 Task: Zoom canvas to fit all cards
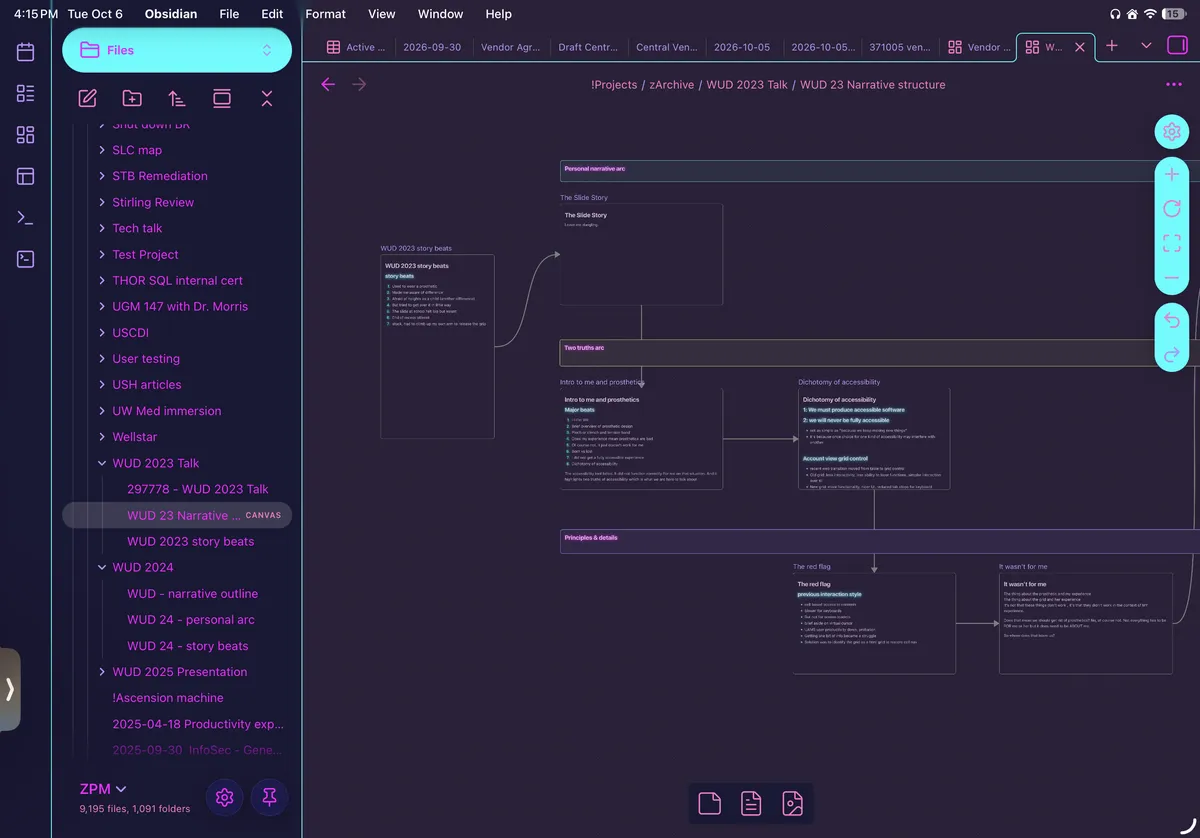[1172, 243]
